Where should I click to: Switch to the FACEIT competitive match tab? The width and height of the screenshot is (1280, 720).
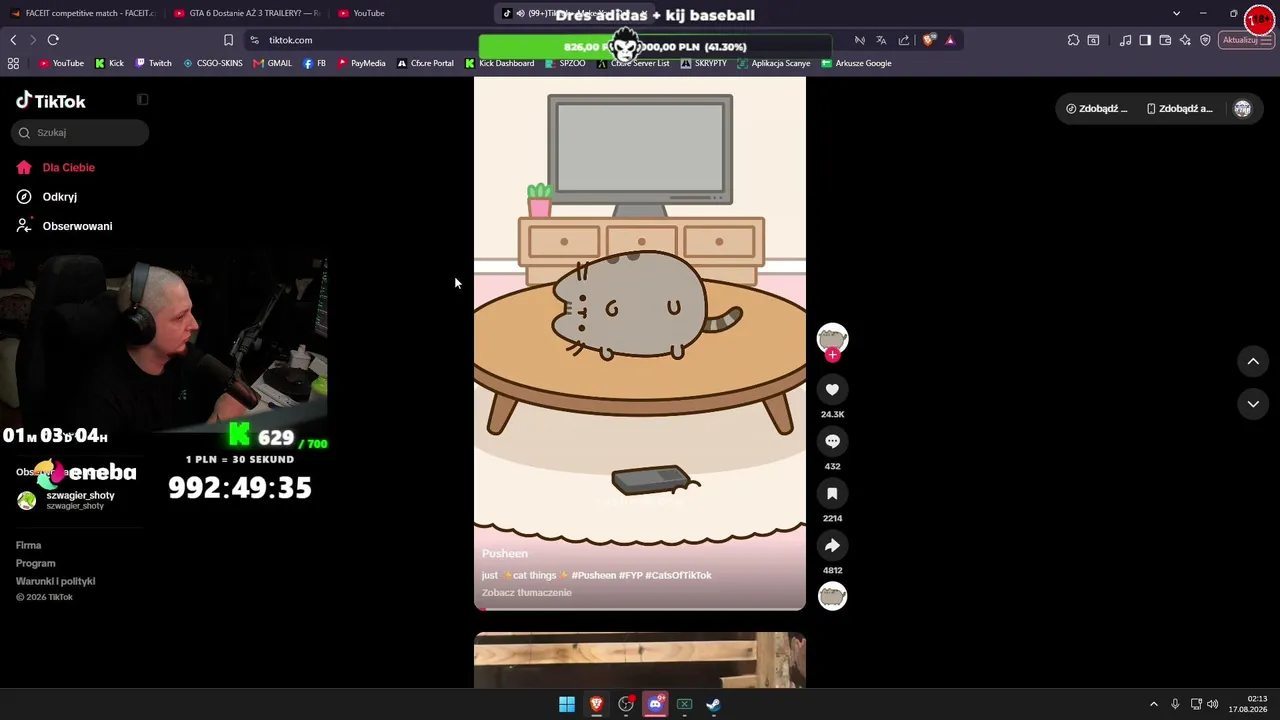tap(83, 13)
